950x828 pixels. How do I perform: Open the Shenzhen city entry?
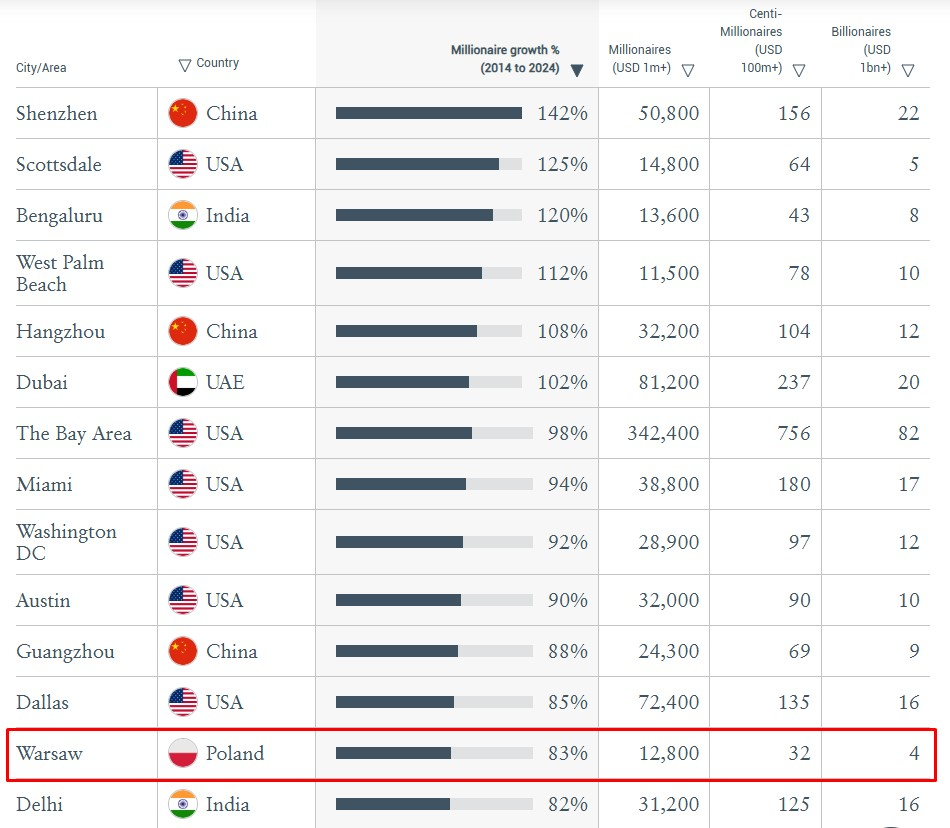coord(56,113)
